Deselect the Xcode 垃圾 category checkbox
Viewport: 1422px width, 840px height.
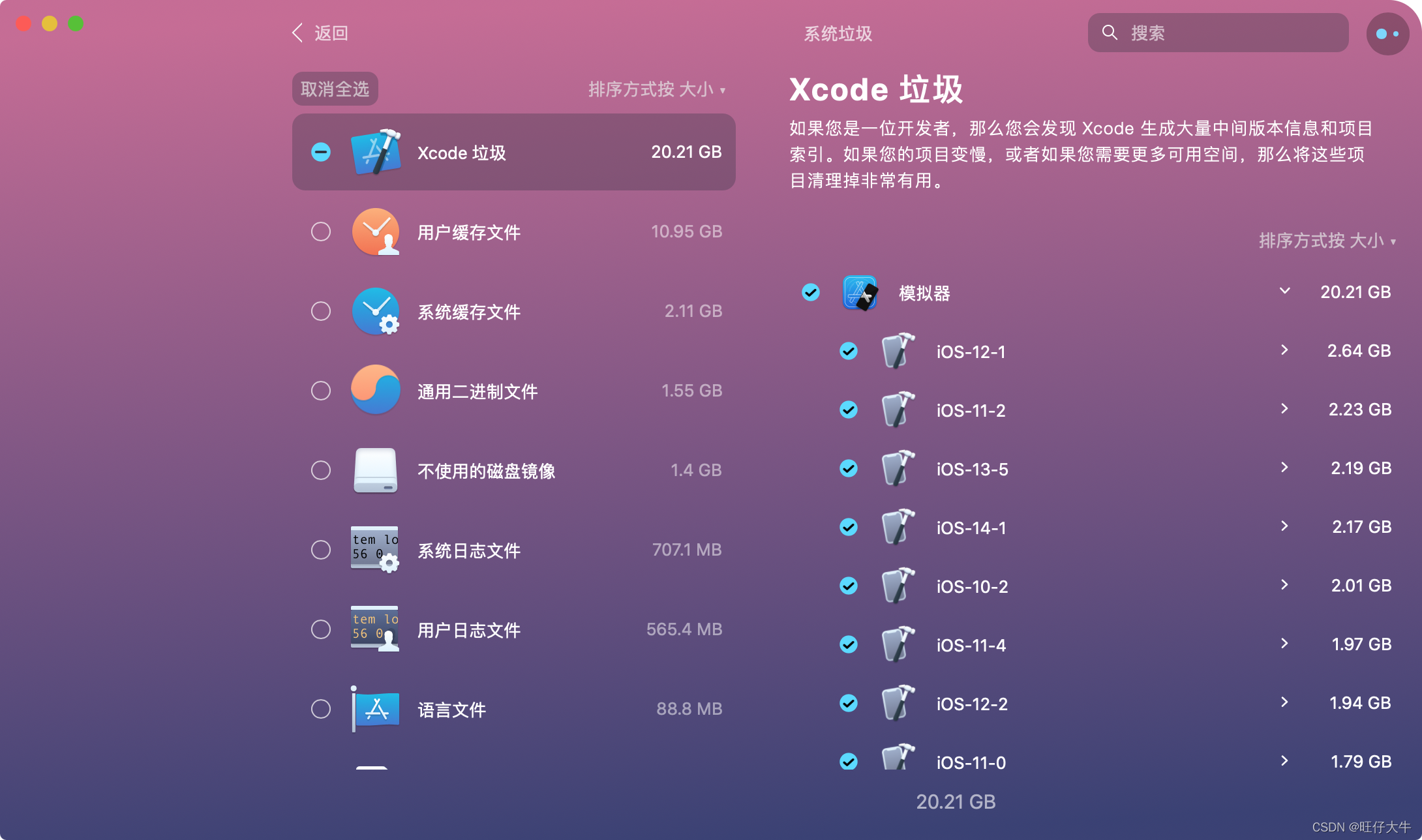pos(321,152)
